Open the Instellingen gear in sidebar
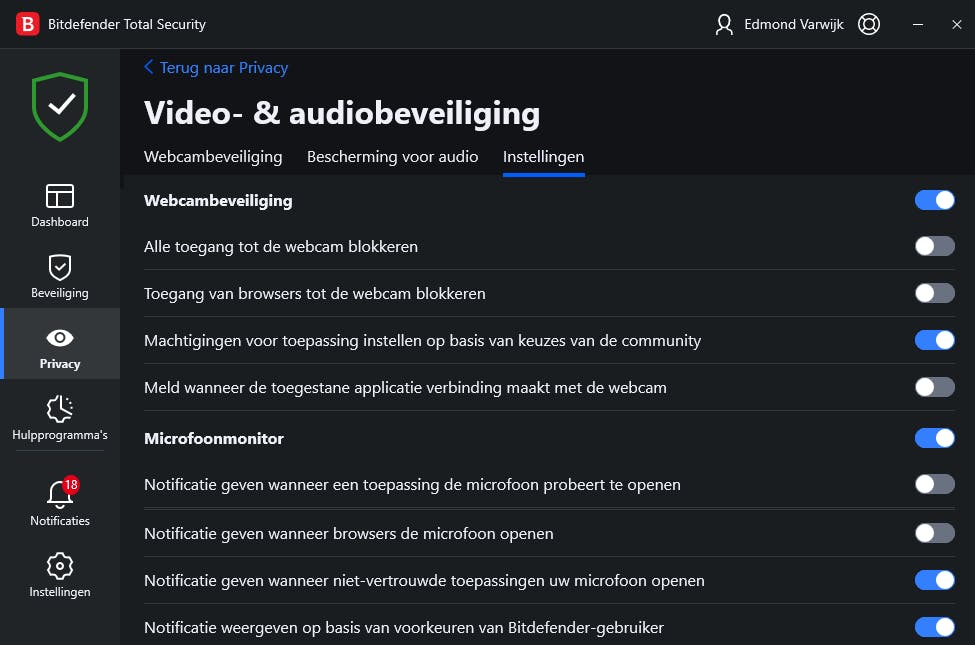The image size is (975, 645). click(60, 565)
